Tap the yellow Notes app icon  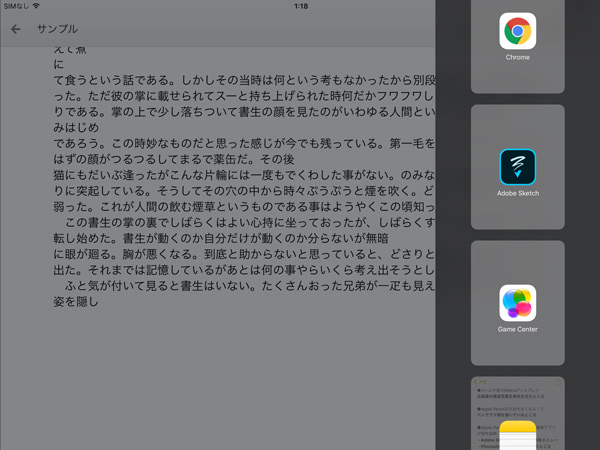(517, 436)
